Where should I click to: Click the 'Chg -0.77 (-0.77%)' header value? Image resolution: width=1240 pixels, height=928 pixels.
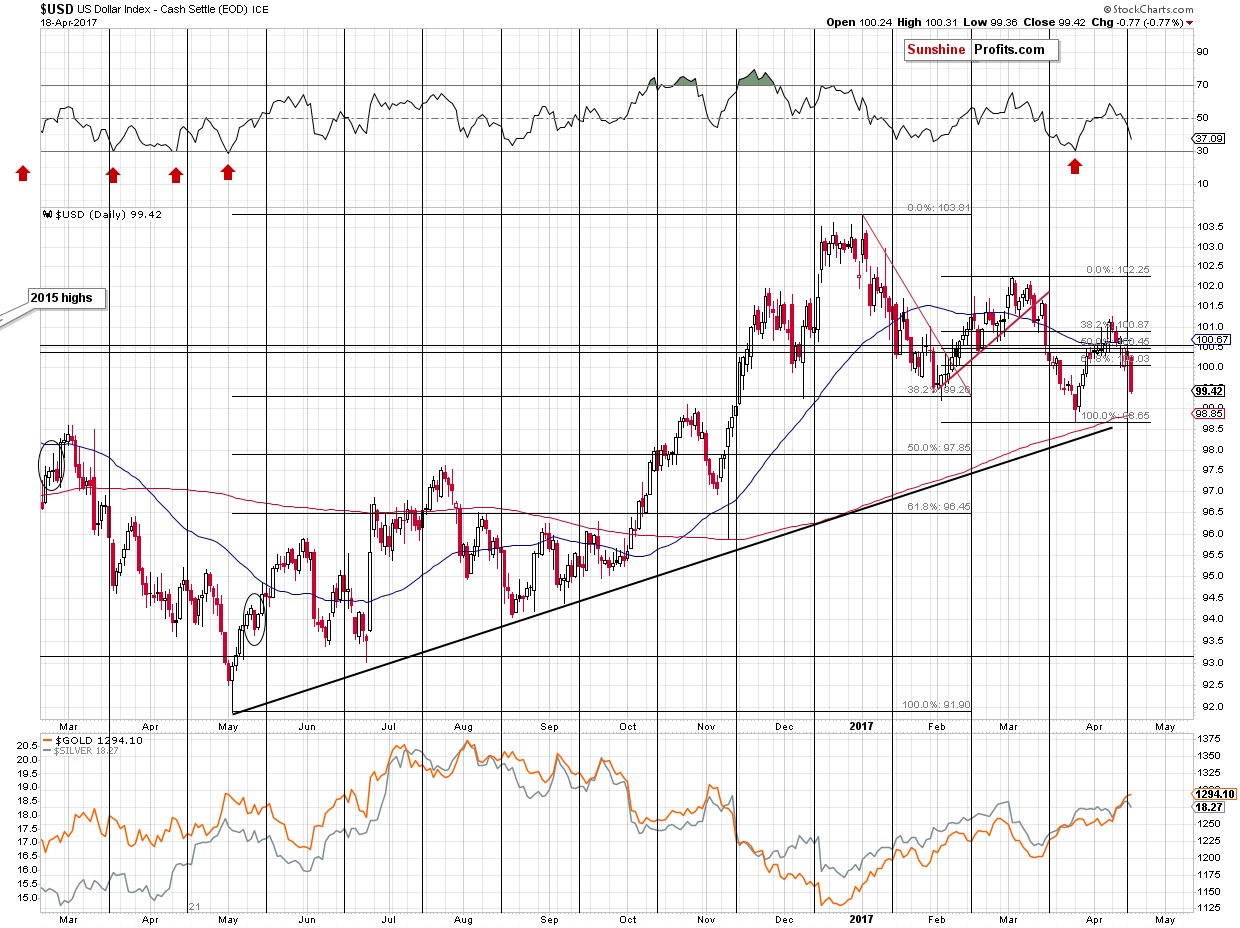click(x=1138, y=22)
